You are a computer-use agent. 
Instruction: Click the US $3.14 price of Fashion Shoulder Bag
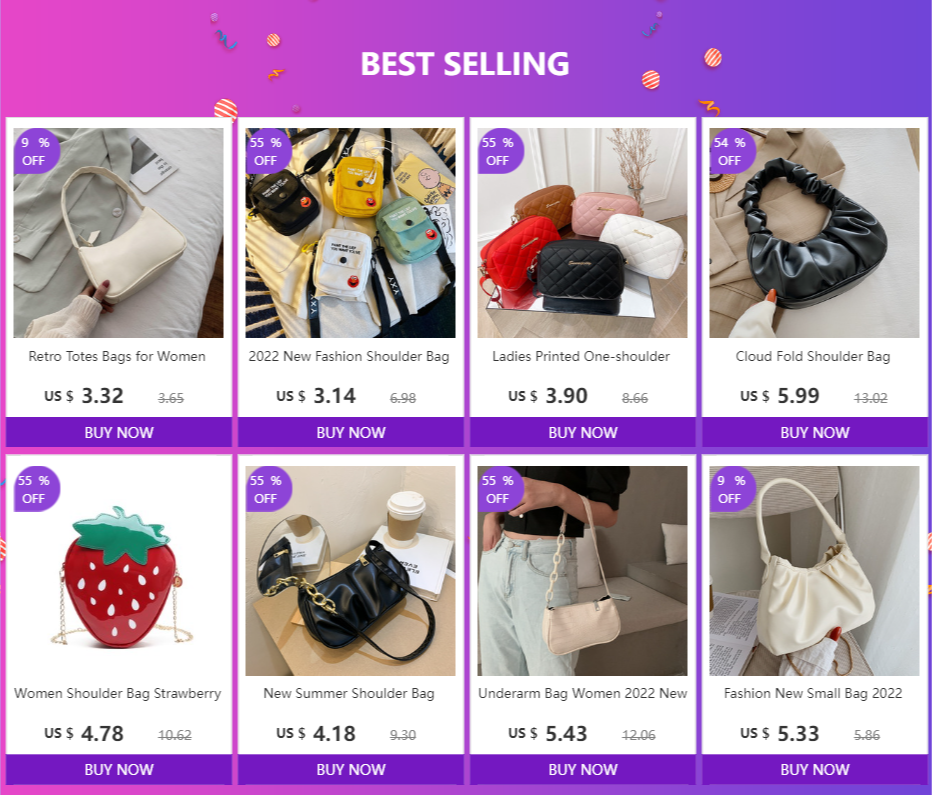[316, 396]
